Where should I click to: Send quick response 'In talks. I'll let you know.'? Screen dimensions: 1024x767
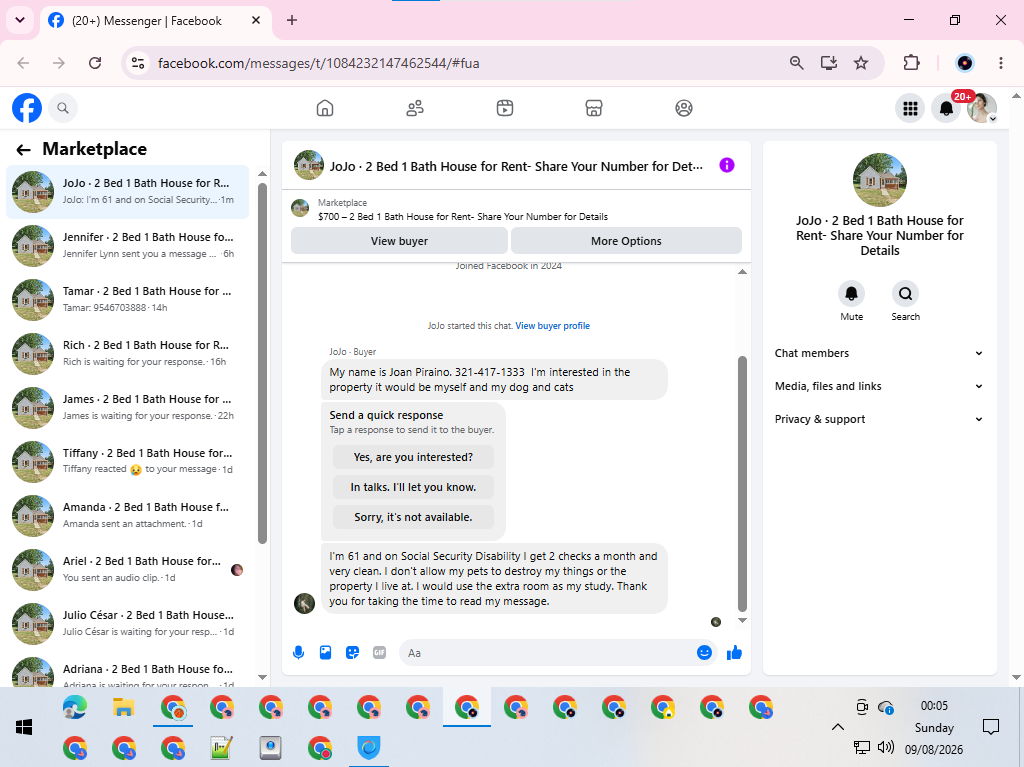(413, 487)
